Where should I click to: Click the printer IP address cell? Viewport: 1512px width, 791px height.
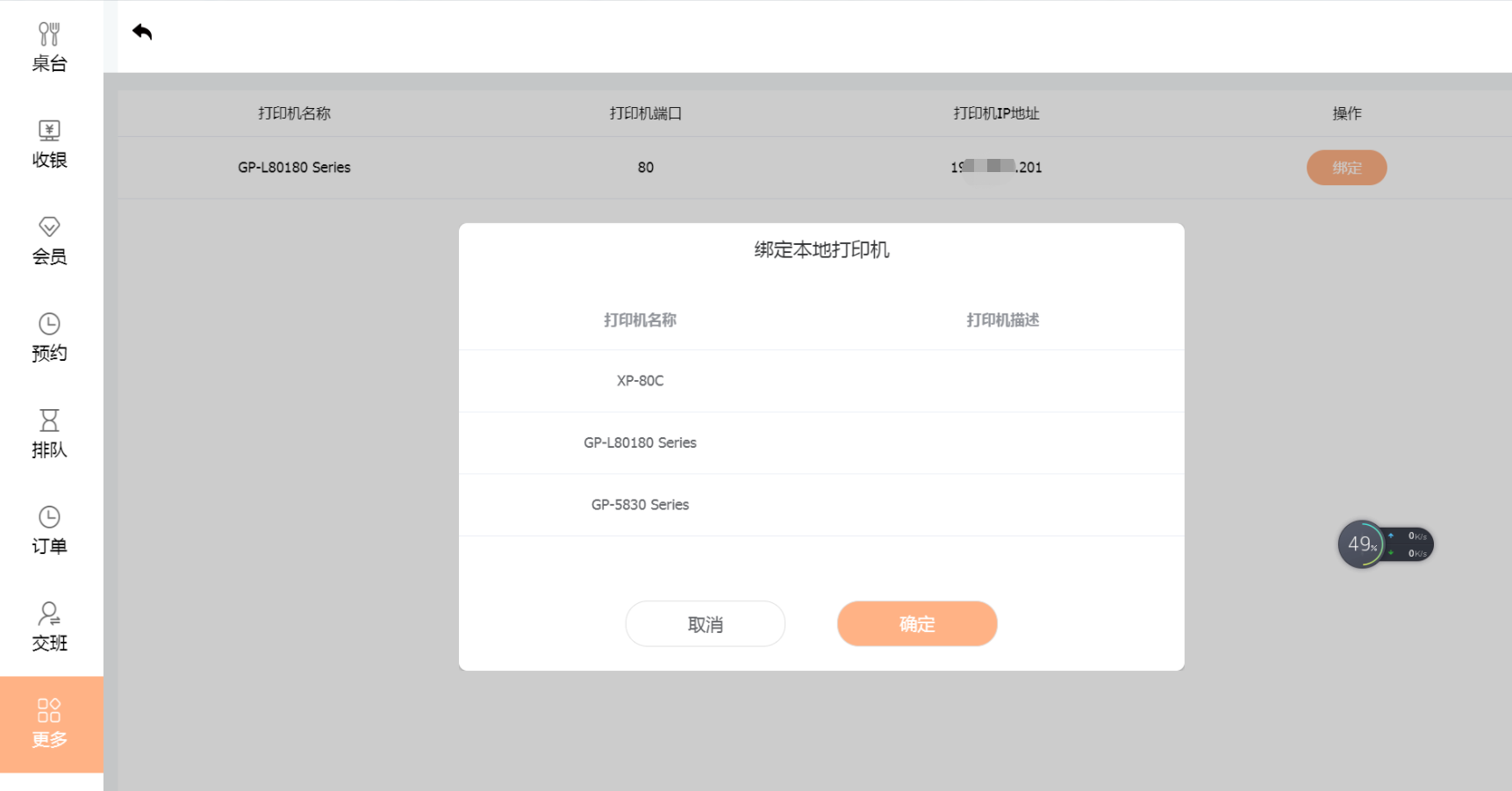(996, 168)
